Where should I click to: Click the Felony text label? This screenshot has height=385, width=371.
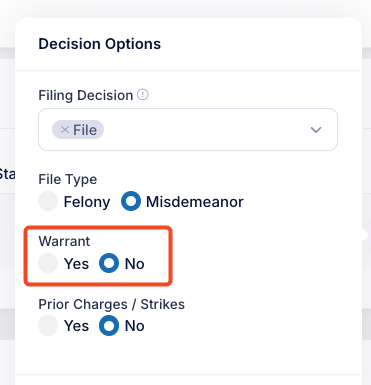(87, 202)
